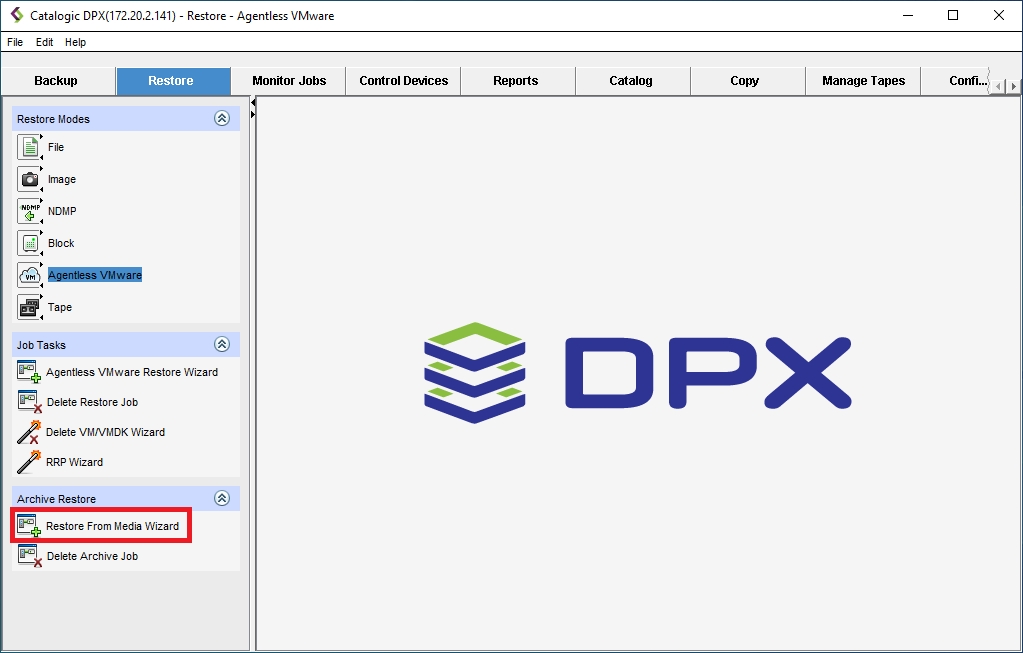
Task: Select the Block restore mode icon
Action: click(x=30, y=243)
